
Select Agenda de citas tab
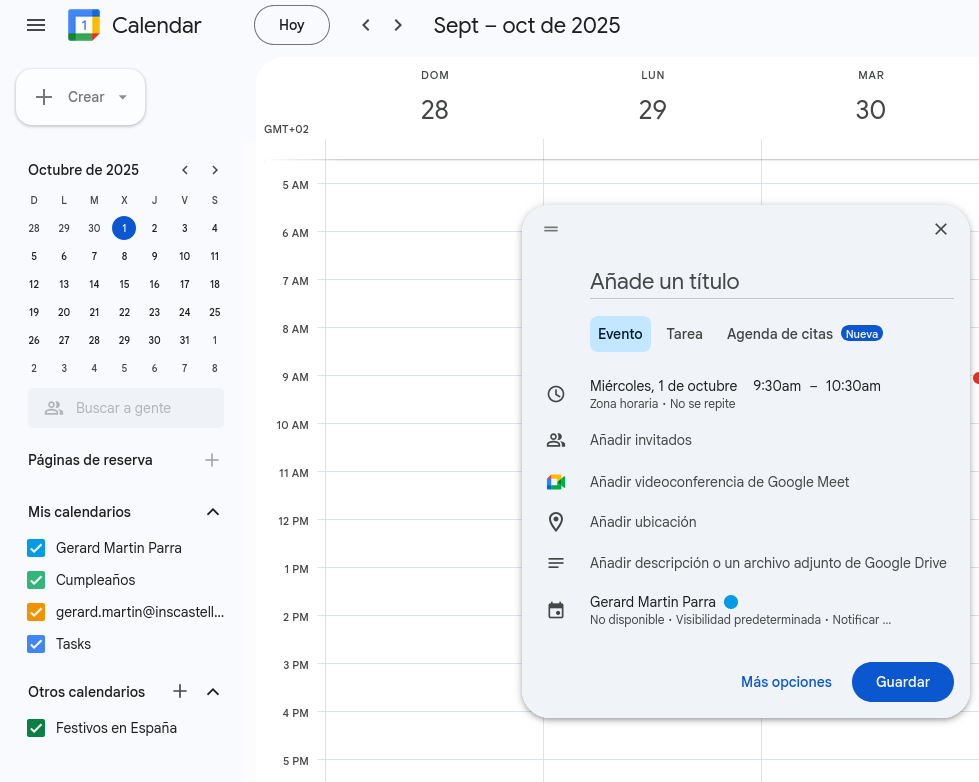click(x=780, y=334)
